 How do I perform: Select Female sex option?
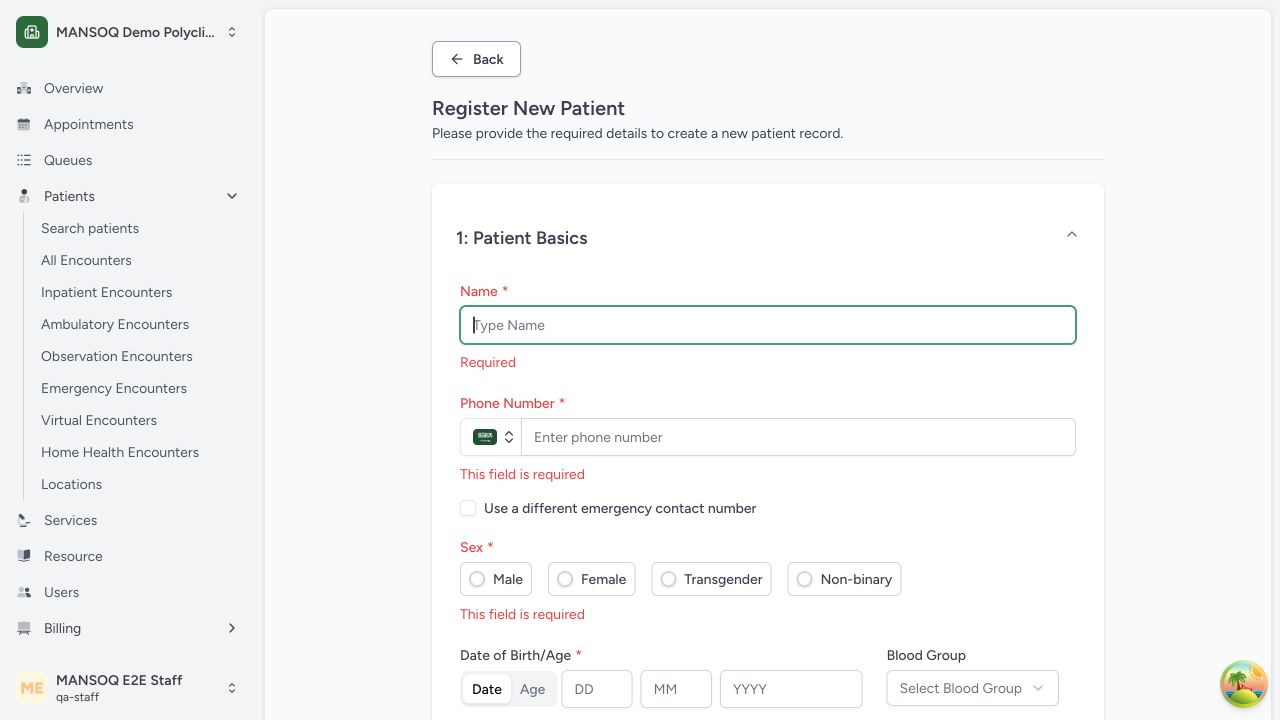[592, 579]
